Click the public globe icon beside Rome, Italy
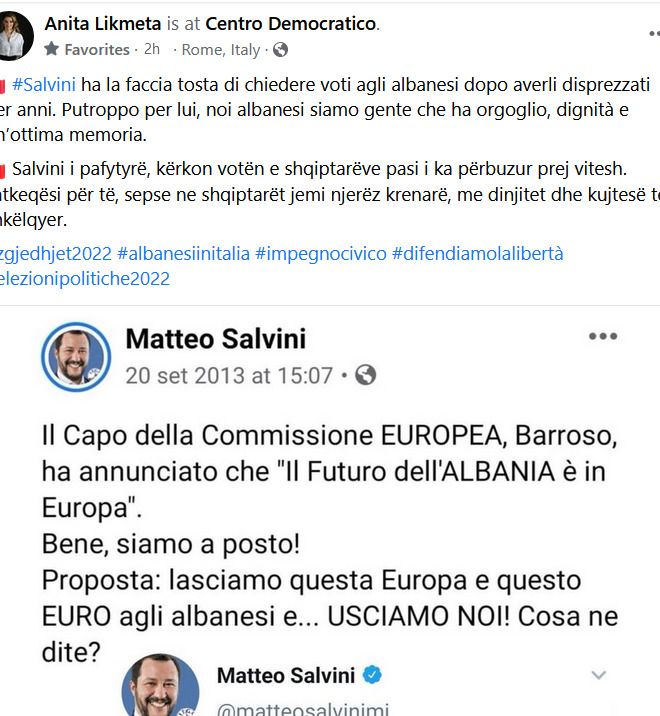 coord(280,49)
